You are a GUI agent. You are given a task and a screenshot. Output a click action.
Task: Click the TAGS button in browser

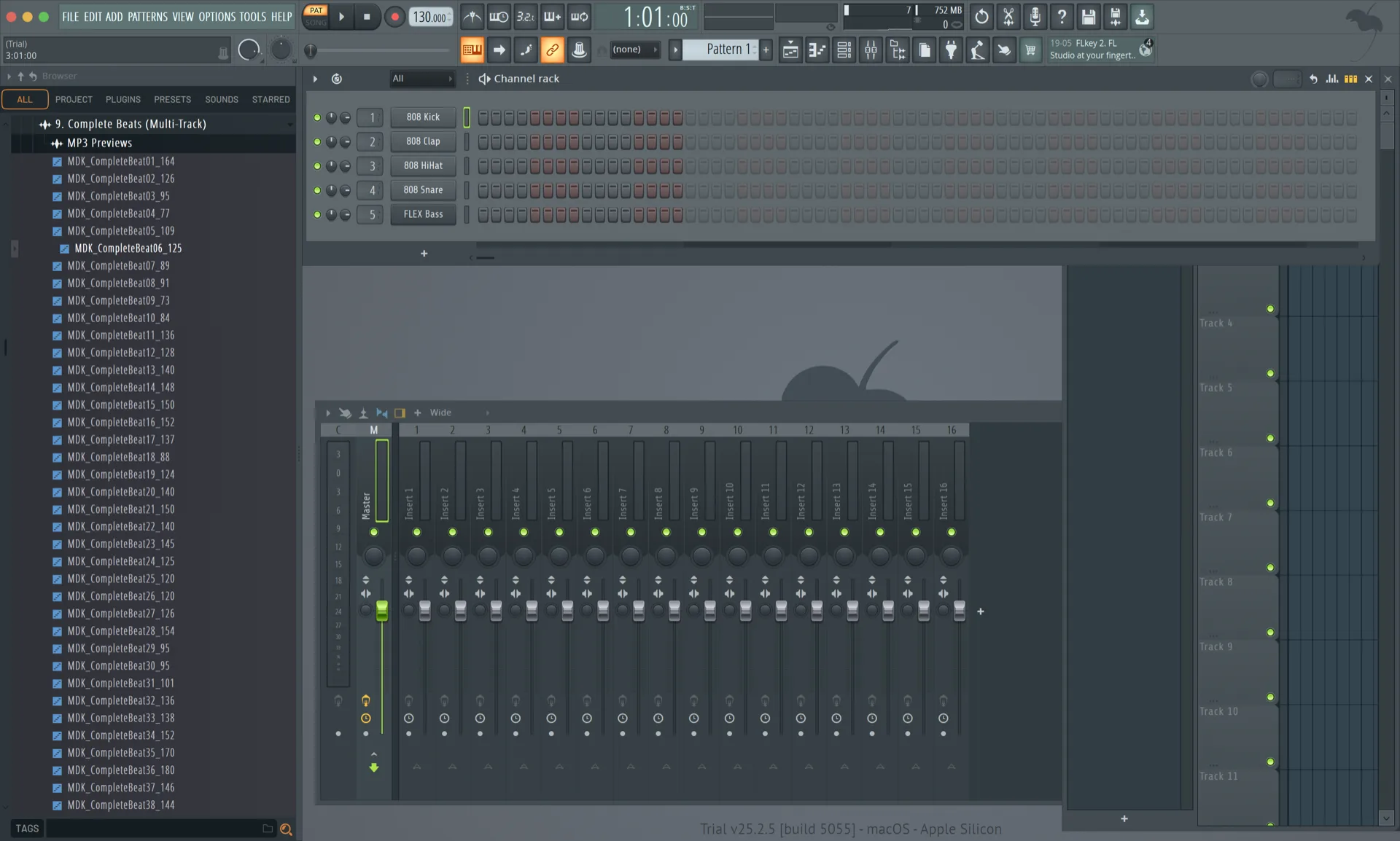click(27, 829)
